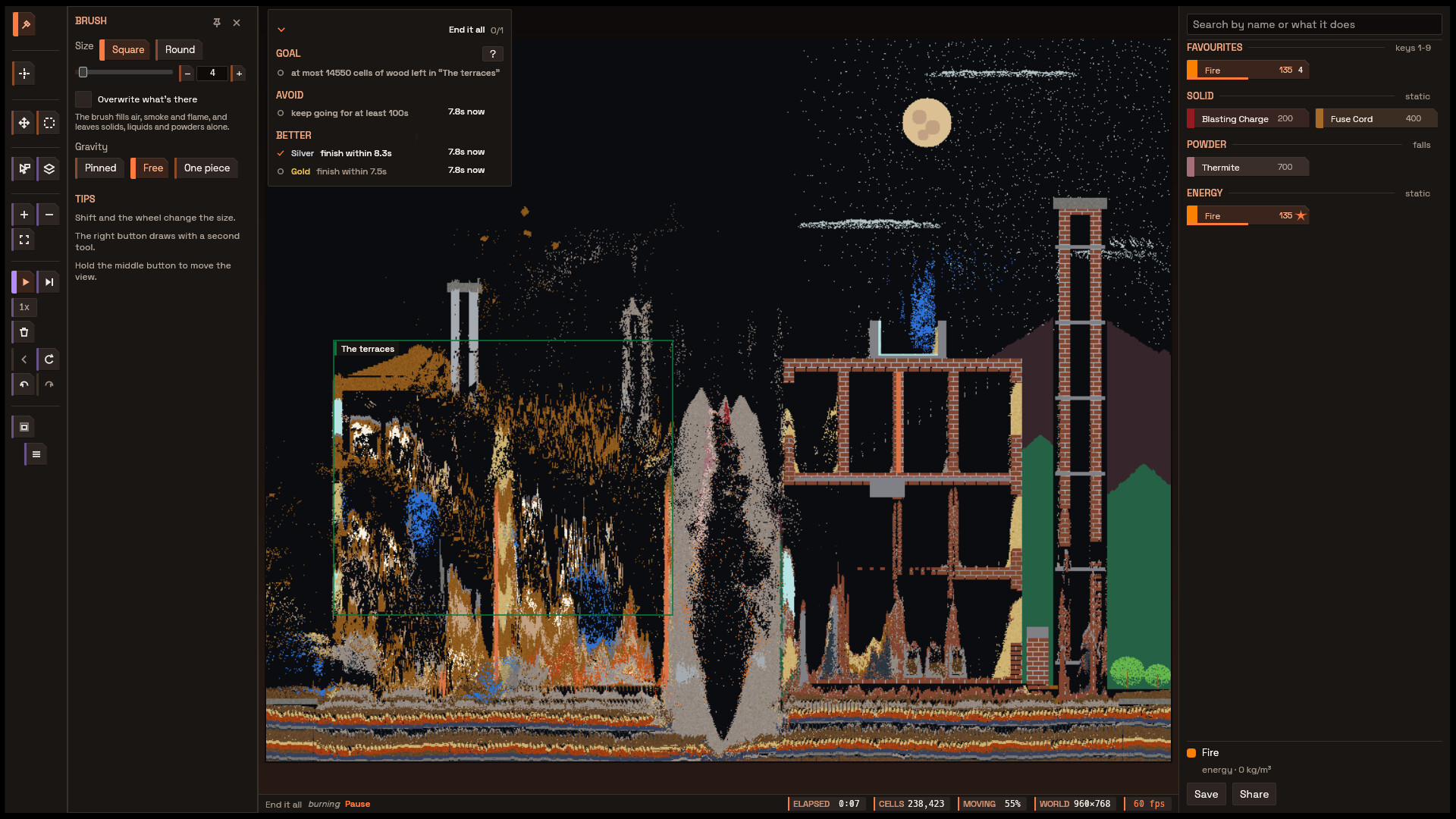1456x819 pixels.
Task: Increase brush size with plus stepper
Action: point(239,74)
